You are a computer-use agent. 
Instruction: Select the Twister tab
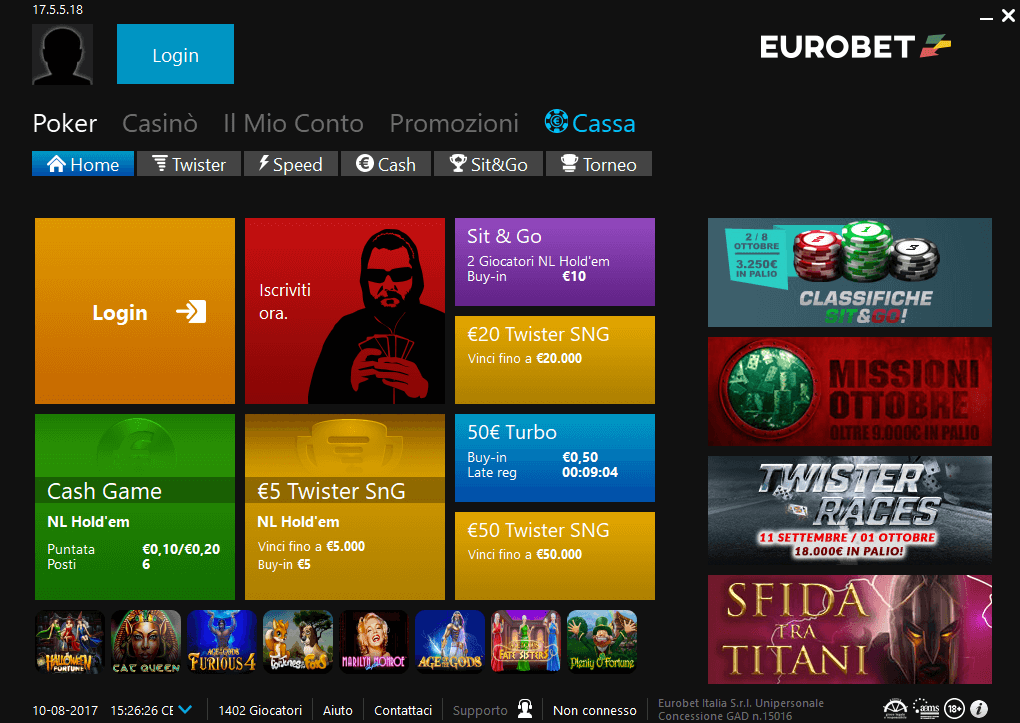[x=189, y=164]
